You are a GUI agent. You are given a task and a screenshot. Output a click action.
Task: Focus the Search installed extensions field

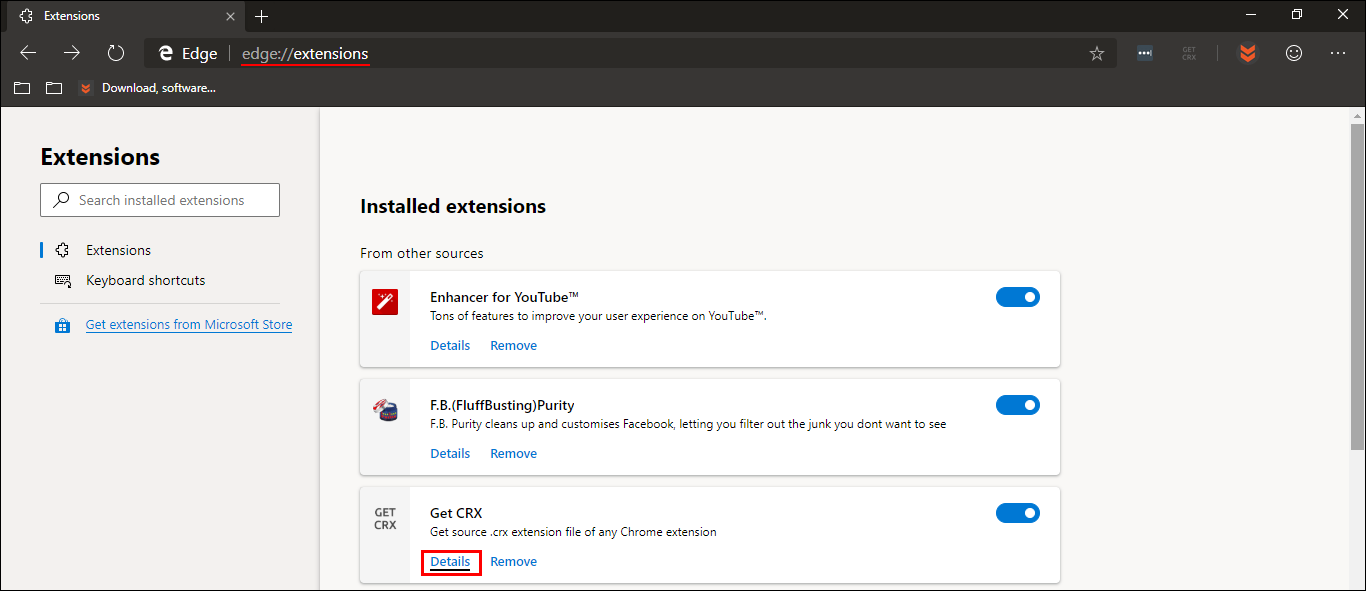click(x=160, y=200)
